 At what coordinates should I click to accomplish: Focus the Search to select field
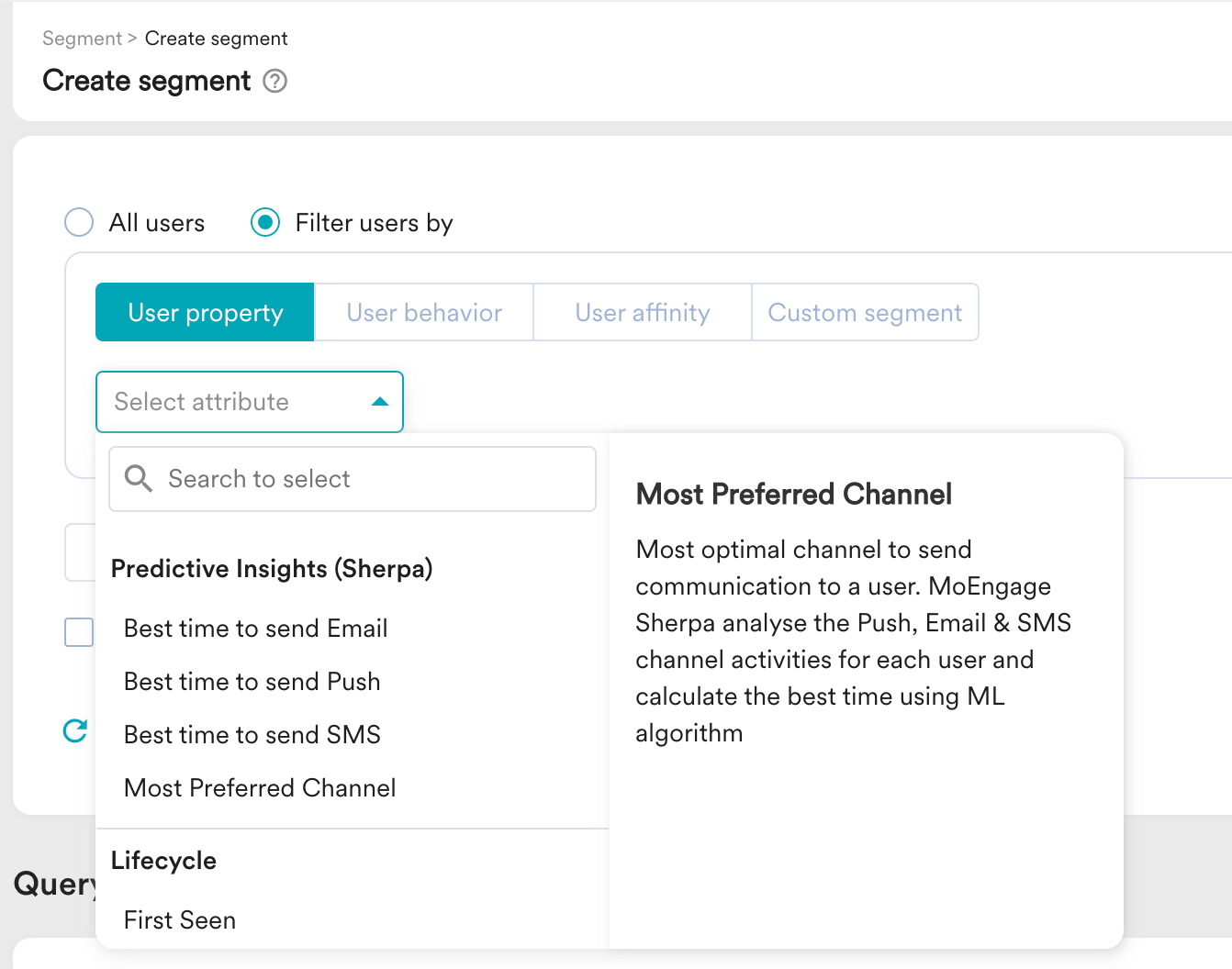point(367,479)
